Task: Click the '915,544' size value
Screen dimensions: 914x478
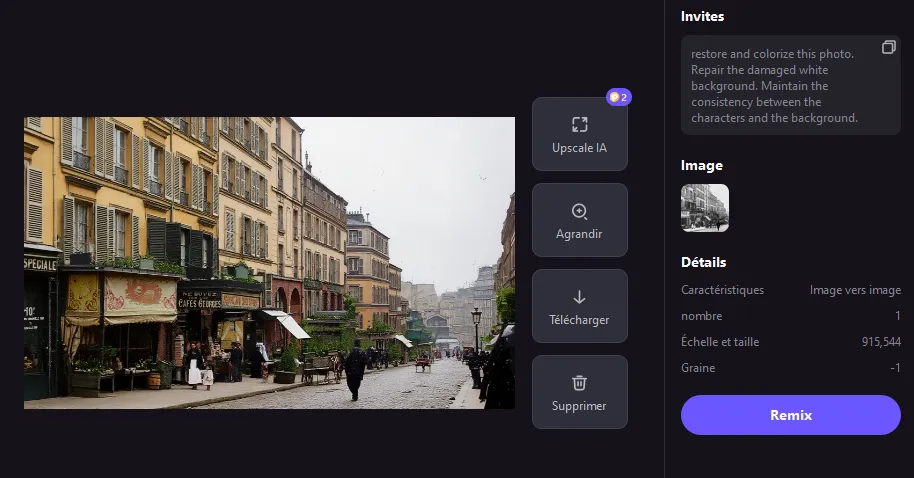Action: pyautogui.click(x=881, y=342)
